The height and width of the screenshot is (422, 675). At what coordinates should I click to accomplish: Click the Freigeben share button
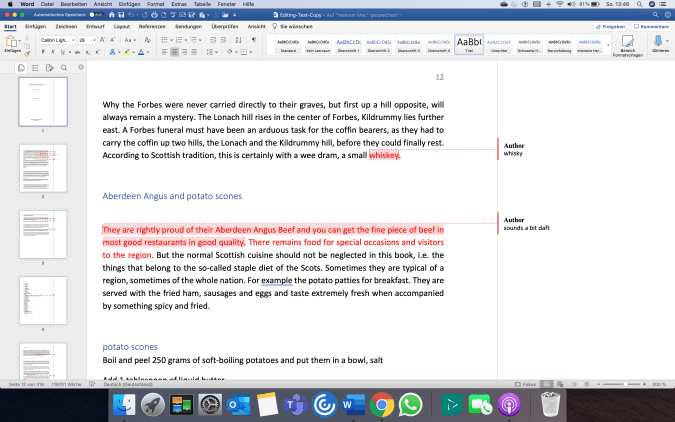pyautogui.click(x=613, y=27)
